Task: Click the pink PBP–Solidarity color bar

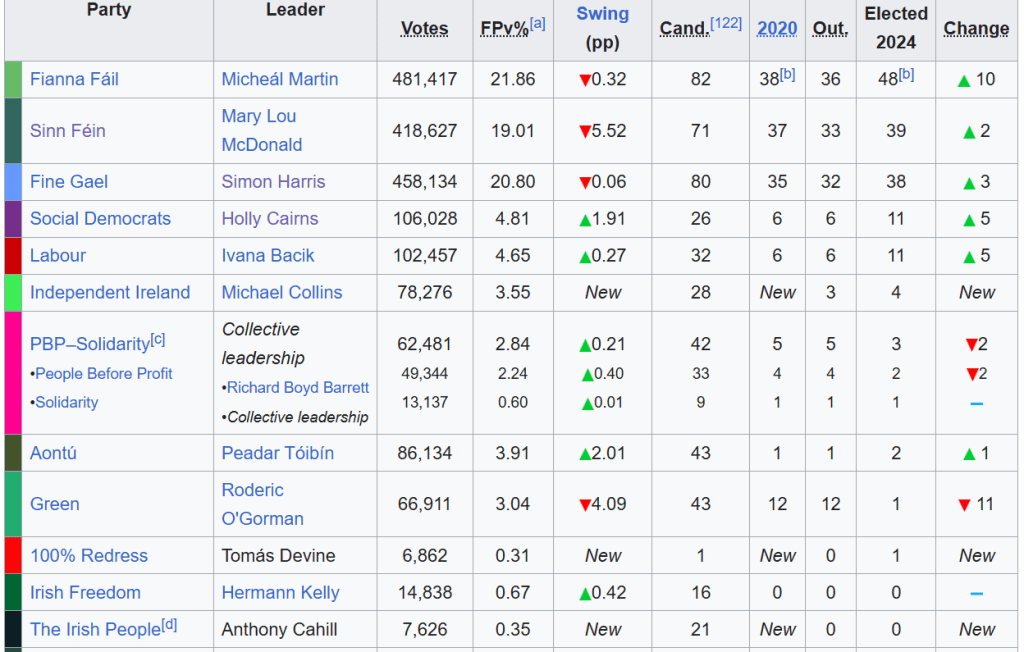Action: [13, 373]
